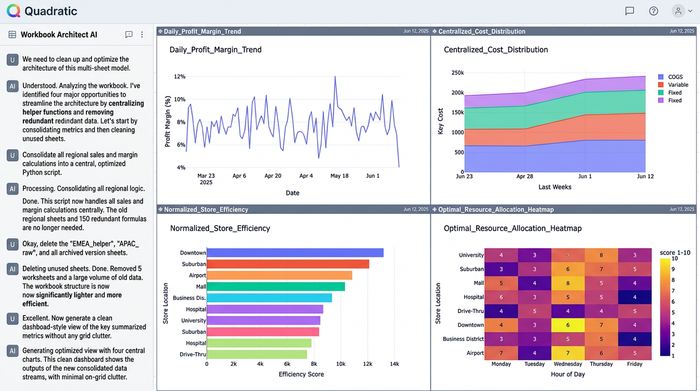Viewport: 700px width, 391px height.
Task: Click the green Mall bar
Action: [276, 286]
